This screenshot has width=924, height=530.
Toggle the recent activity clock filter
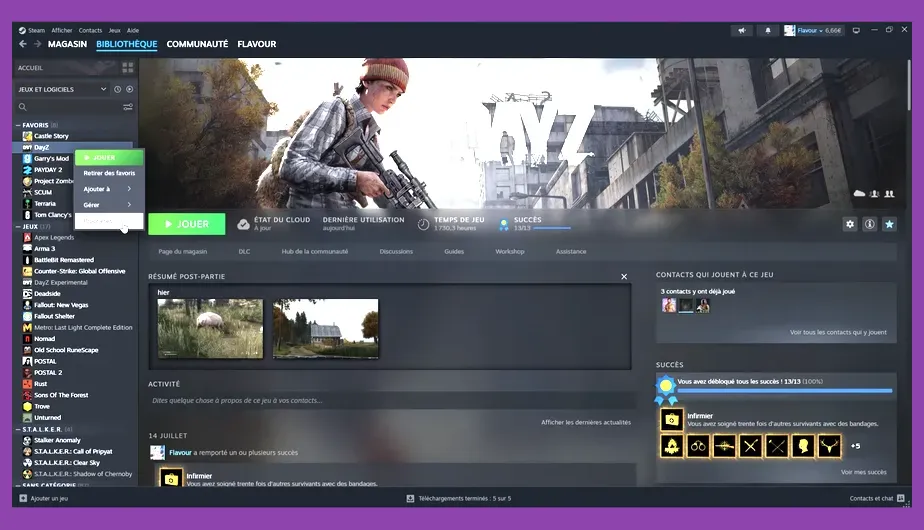tap(117, 89)
